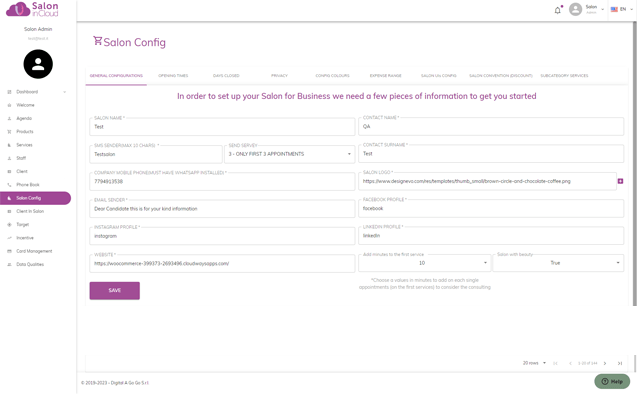Click the Data Qualities sidebar icon
The width and height of the screenshot is (637, 394).
tap(9, 264)
